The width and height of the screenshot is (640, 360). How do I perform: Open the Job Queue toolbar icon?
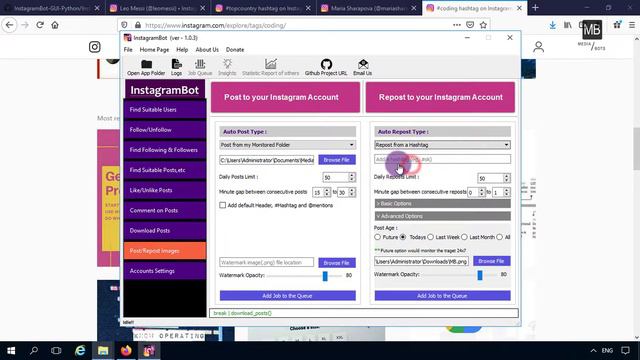click(x=200, y=67)
